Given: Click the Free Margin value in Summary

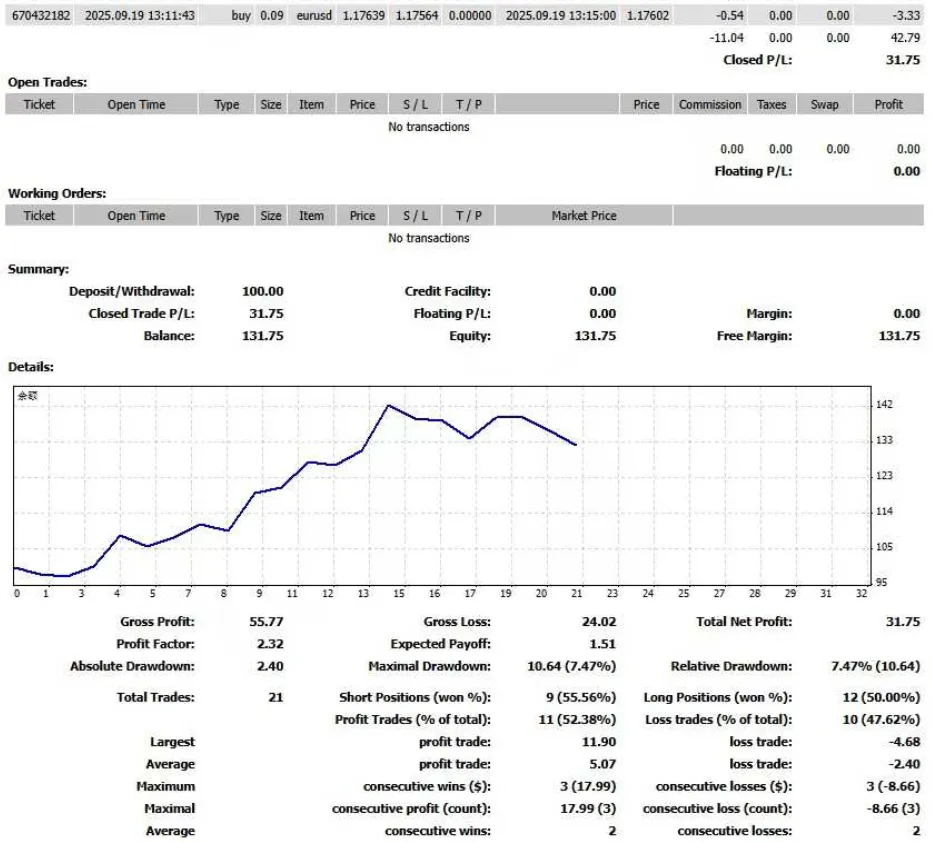Looking at the screenshot, I should 898,336.
